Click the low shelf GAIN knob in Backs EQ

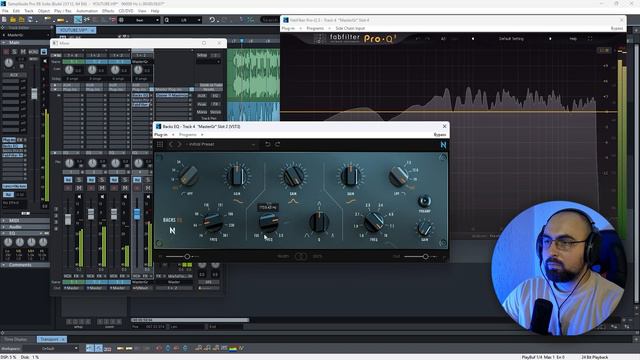(x=237, y=176)
